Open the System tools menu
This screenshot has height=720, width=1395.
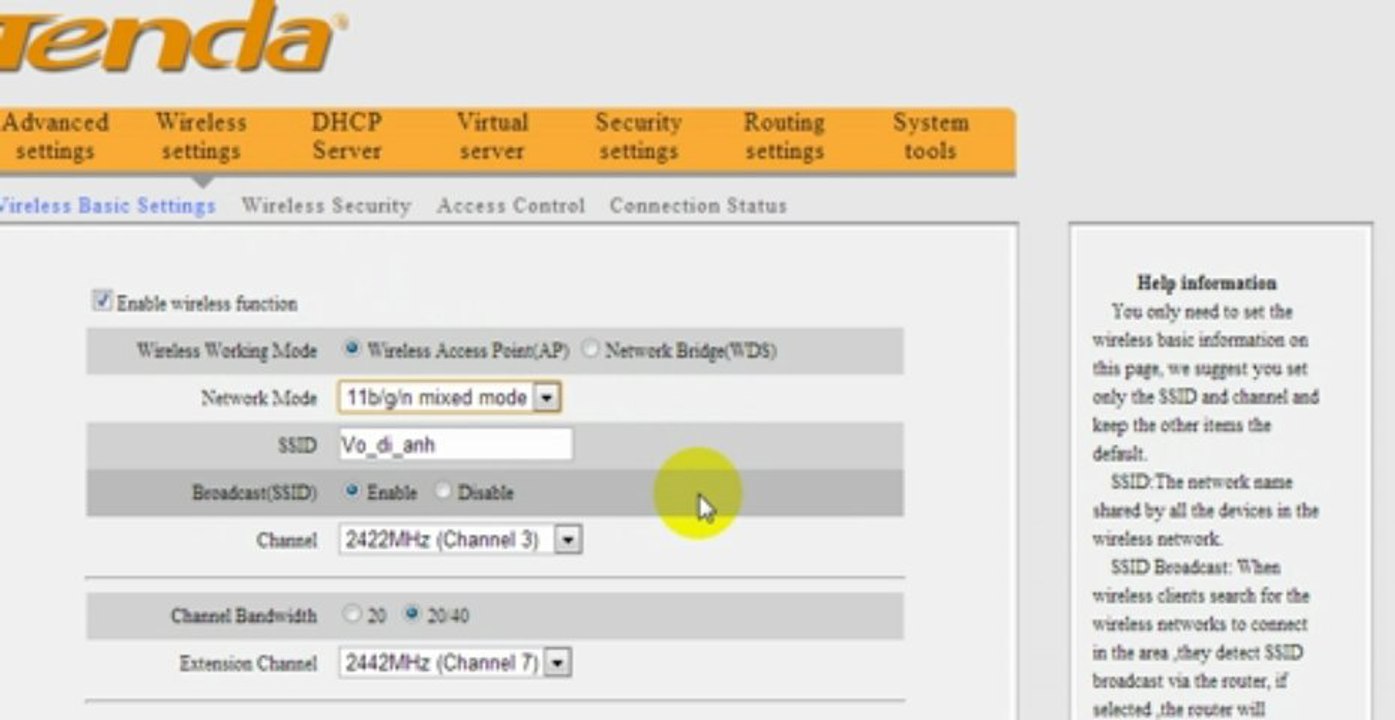coord(930,137)
